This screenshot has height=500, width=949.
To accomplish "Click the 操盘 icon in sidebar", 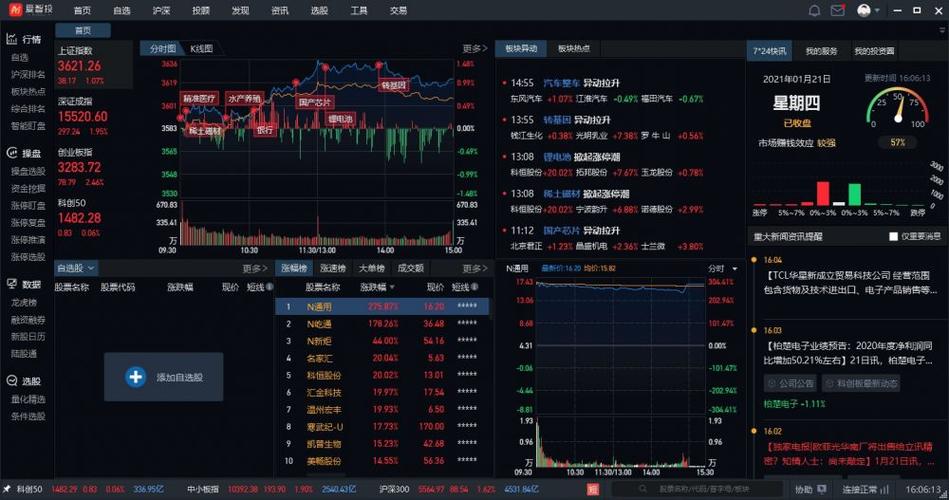I will point(11,153).
